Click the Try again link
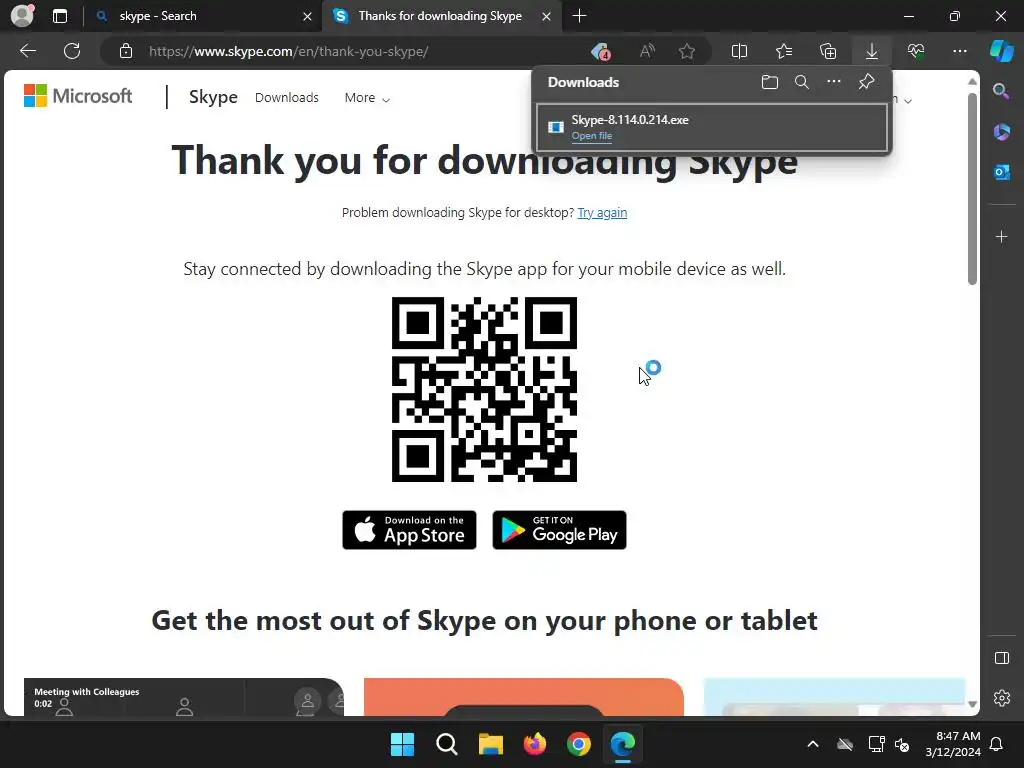The width and height of the screenshot is (1024, 768). (x=602, y=212)
